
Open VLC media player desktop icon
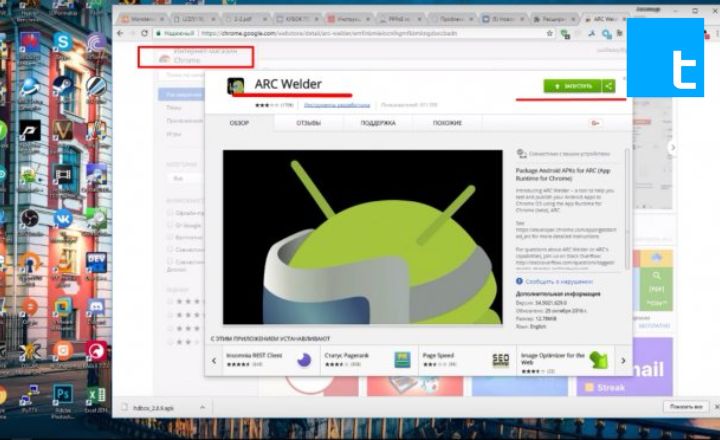click(x=65, y=263)
